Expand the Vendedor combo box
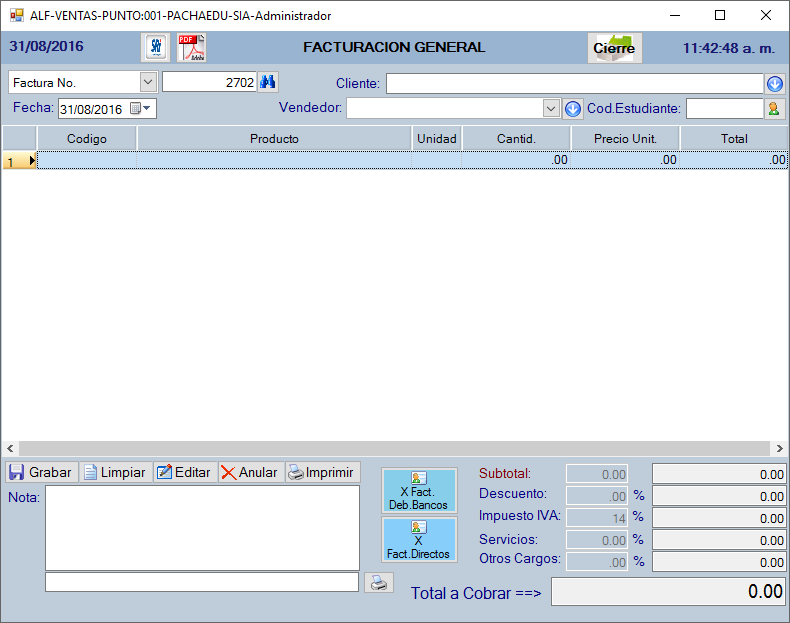The image size is (790, 623). click(x=551, y=108)
